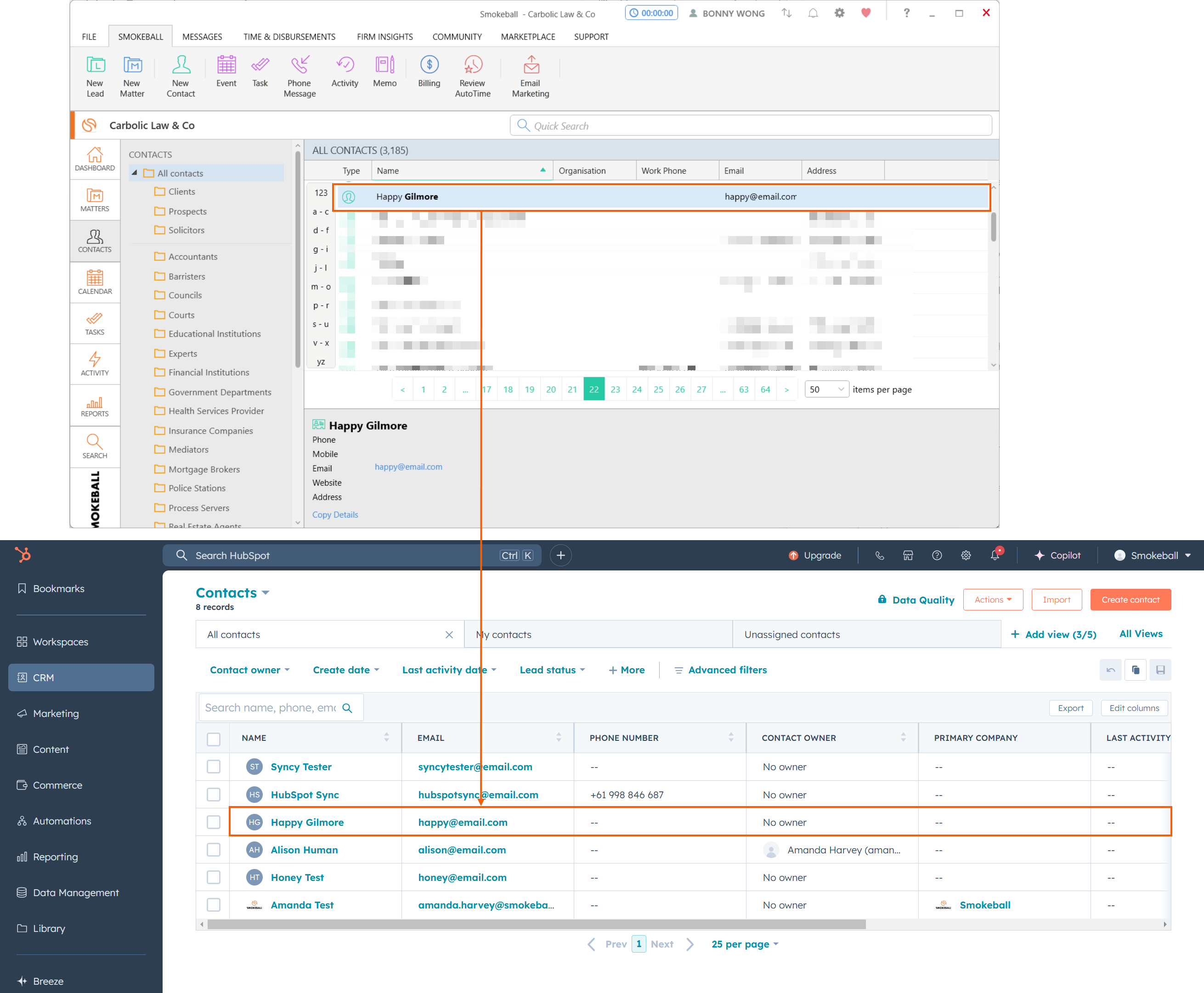This screenshot has height=993, width=1204.
Task: Switch to the Time & Disbursements tab
Action: click(289, 37)
